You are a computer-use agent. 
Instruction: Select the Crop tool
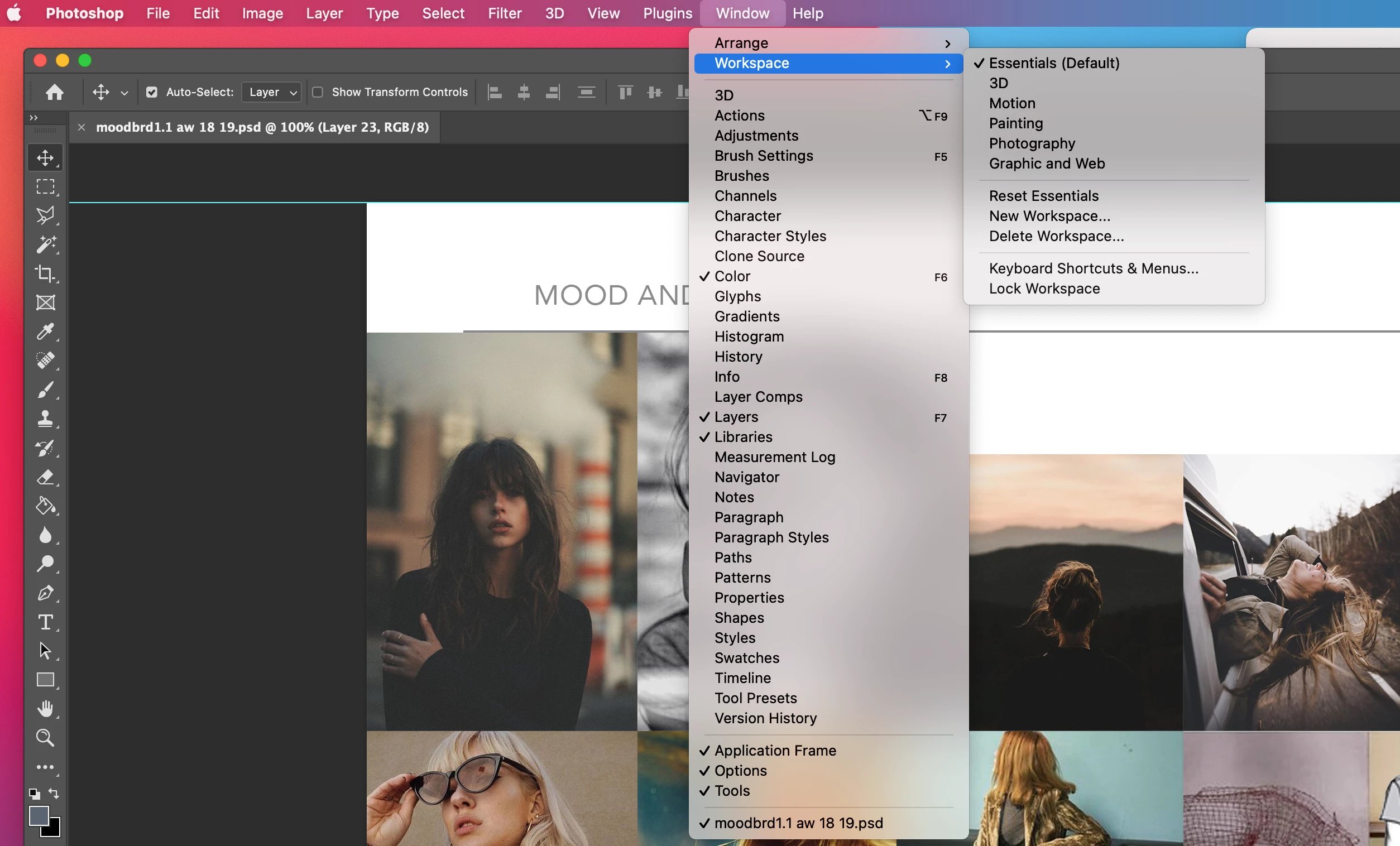(45, 274)
